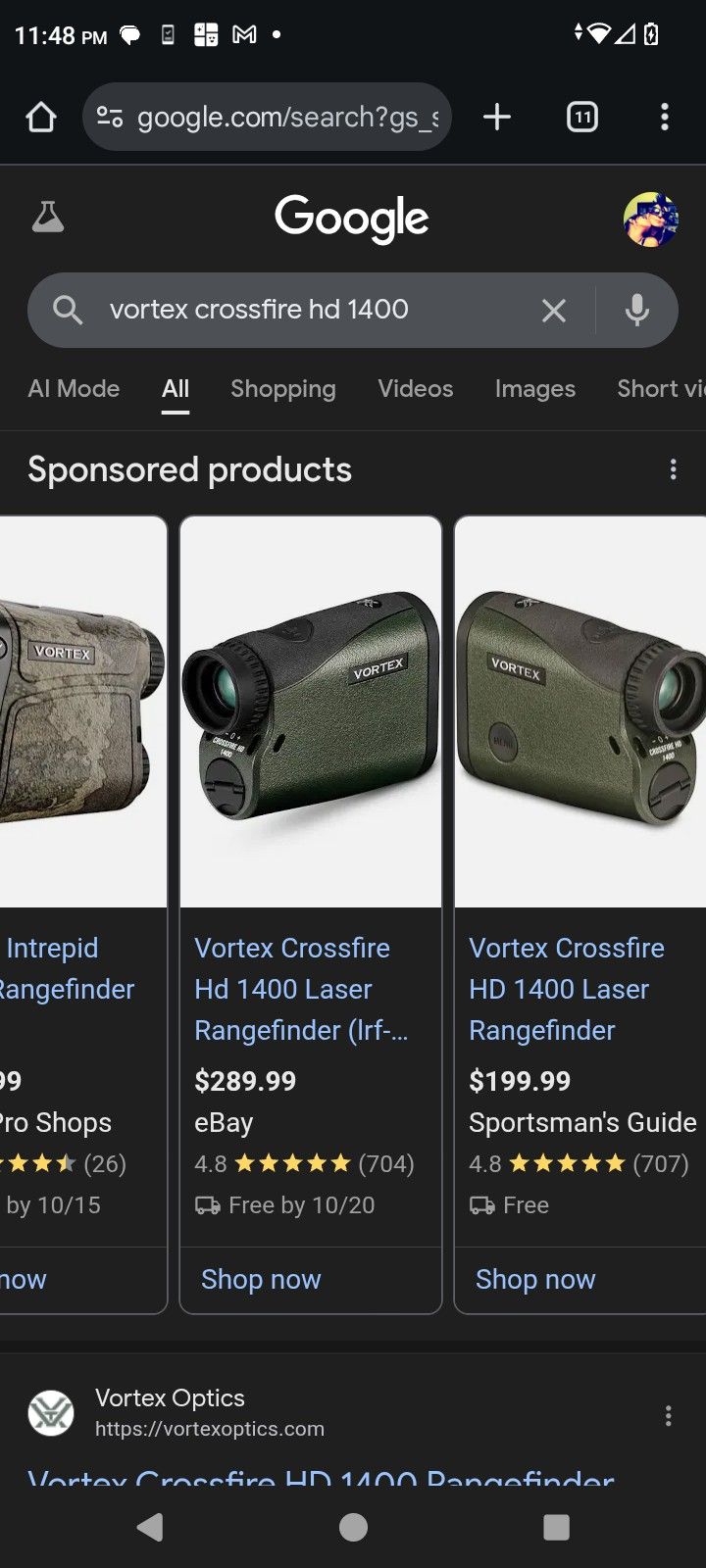This screenshot has height=1568, width=706.
Task: Tap the Android back navigation button
Action: [x=150, y=1527]
